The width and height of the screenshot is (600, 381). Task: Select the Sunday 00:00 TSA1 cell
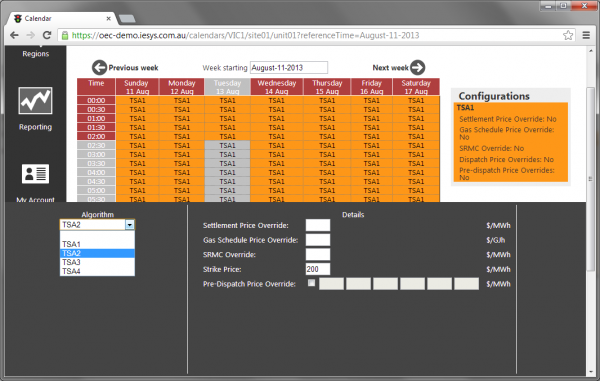[137, 101]
